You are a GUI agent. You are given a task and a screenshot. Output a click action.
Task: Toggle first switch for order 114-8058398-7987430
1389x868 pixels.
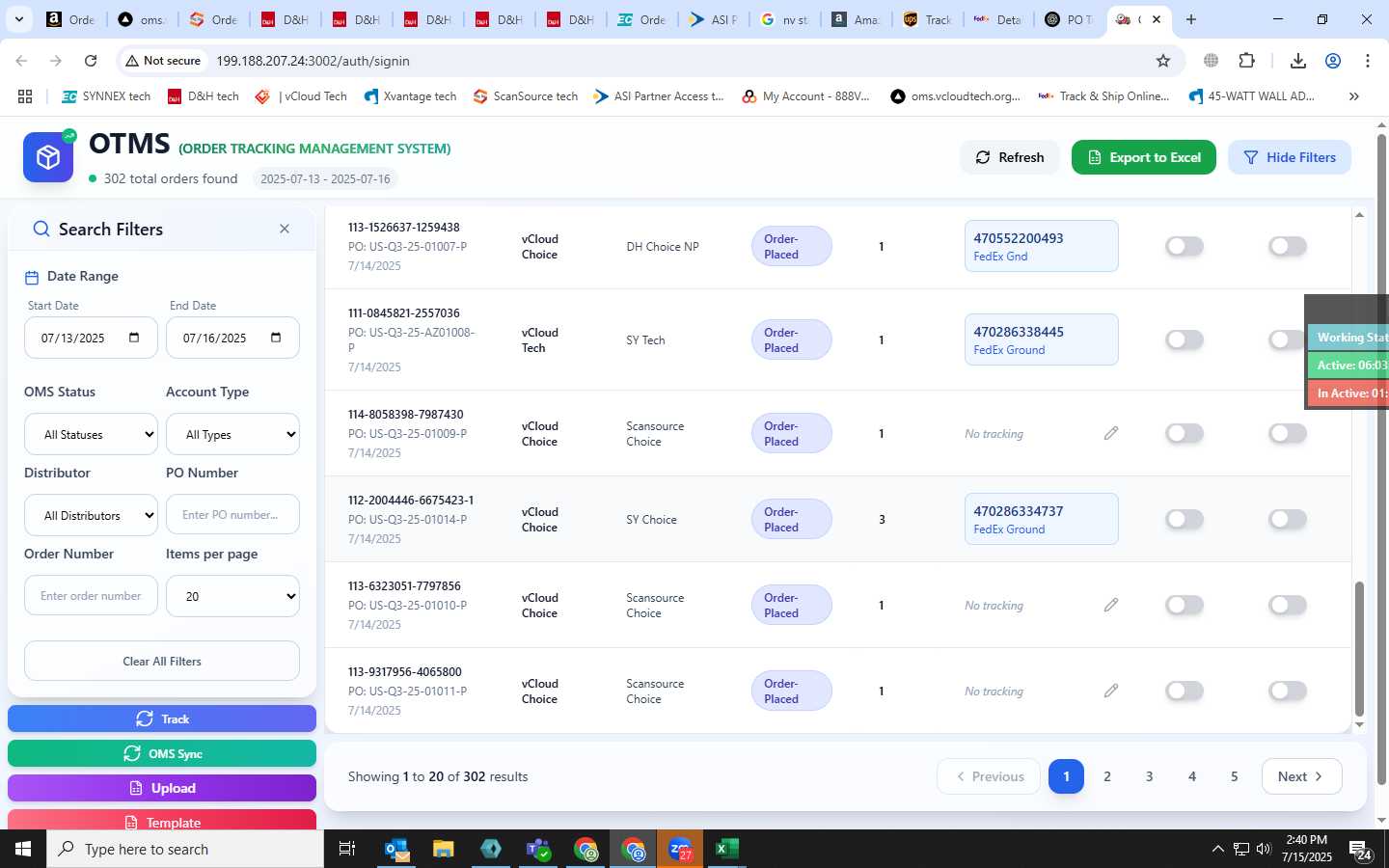point(1185,433)
